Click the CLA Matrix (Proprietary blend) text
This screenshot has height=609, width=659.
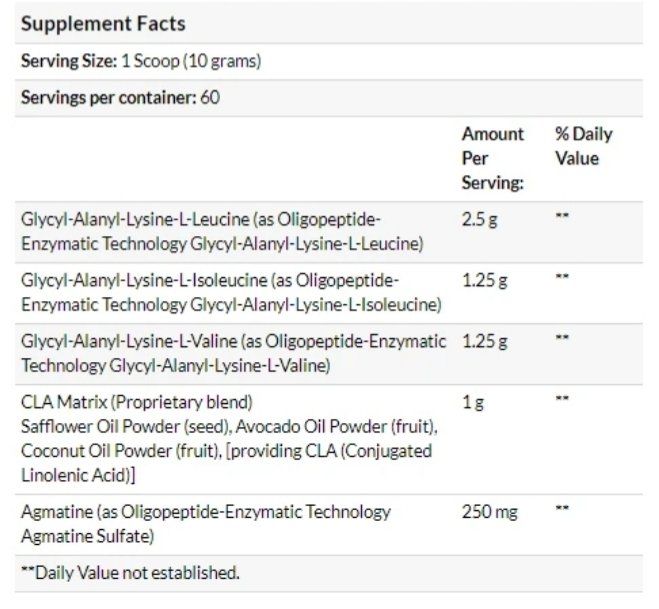136,402
